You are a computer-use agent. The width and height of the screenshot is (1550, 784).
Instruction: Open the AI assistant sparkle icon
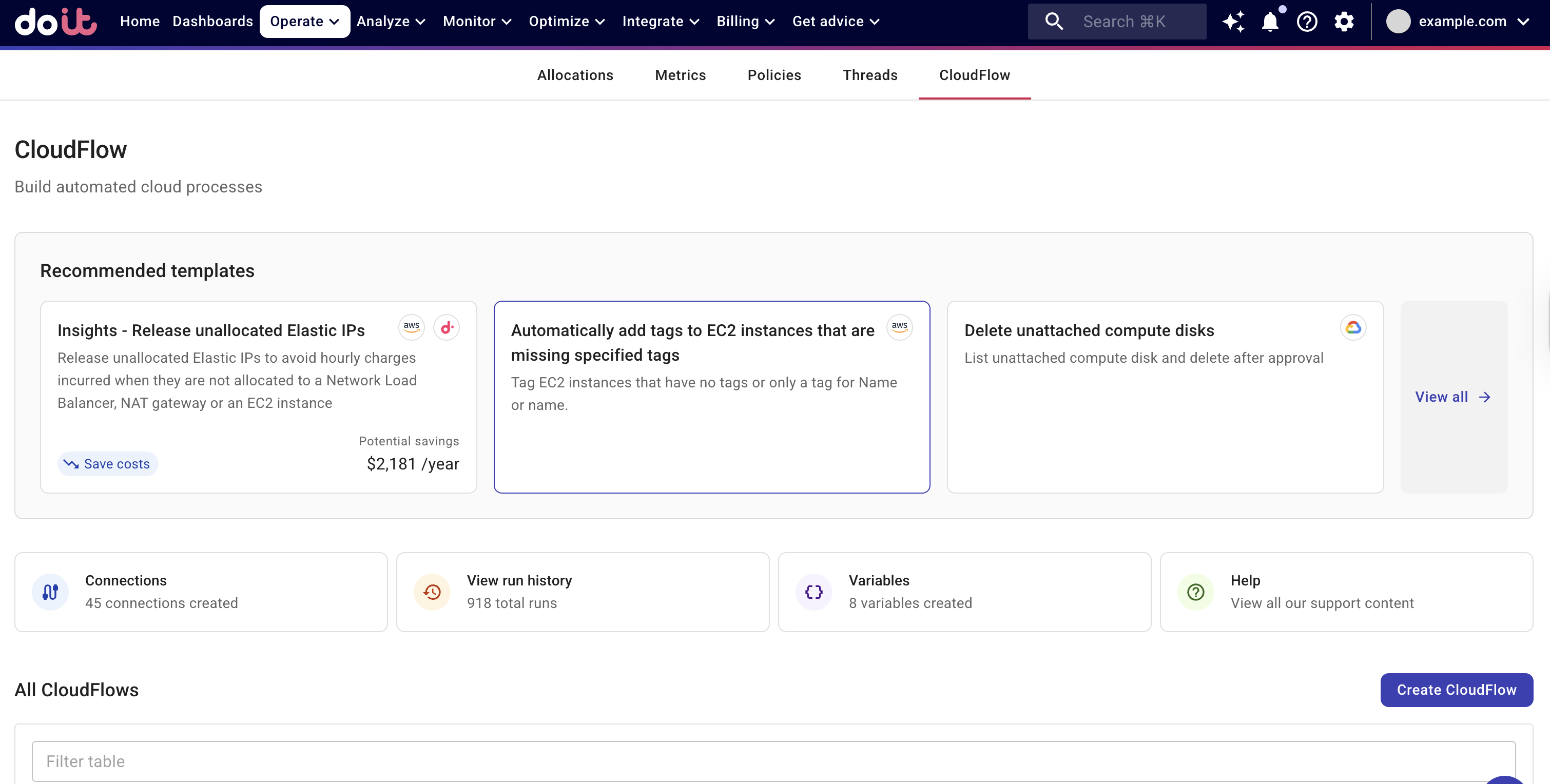coord(1233,21)
